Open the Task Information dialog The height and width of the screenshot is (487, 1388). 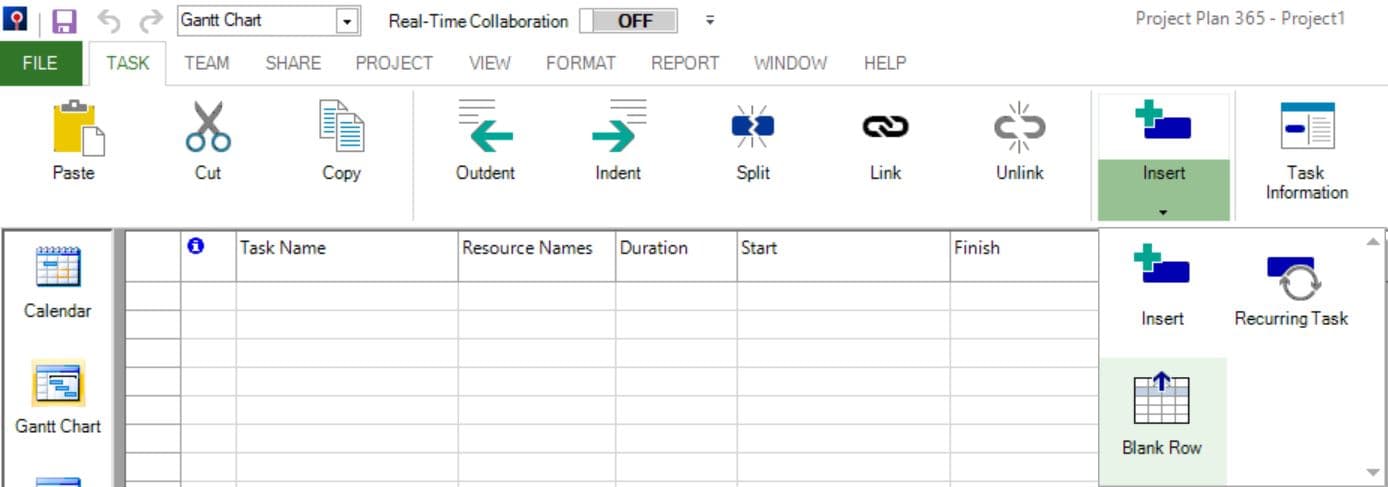pyautogui.click(x=1306, y=151)
